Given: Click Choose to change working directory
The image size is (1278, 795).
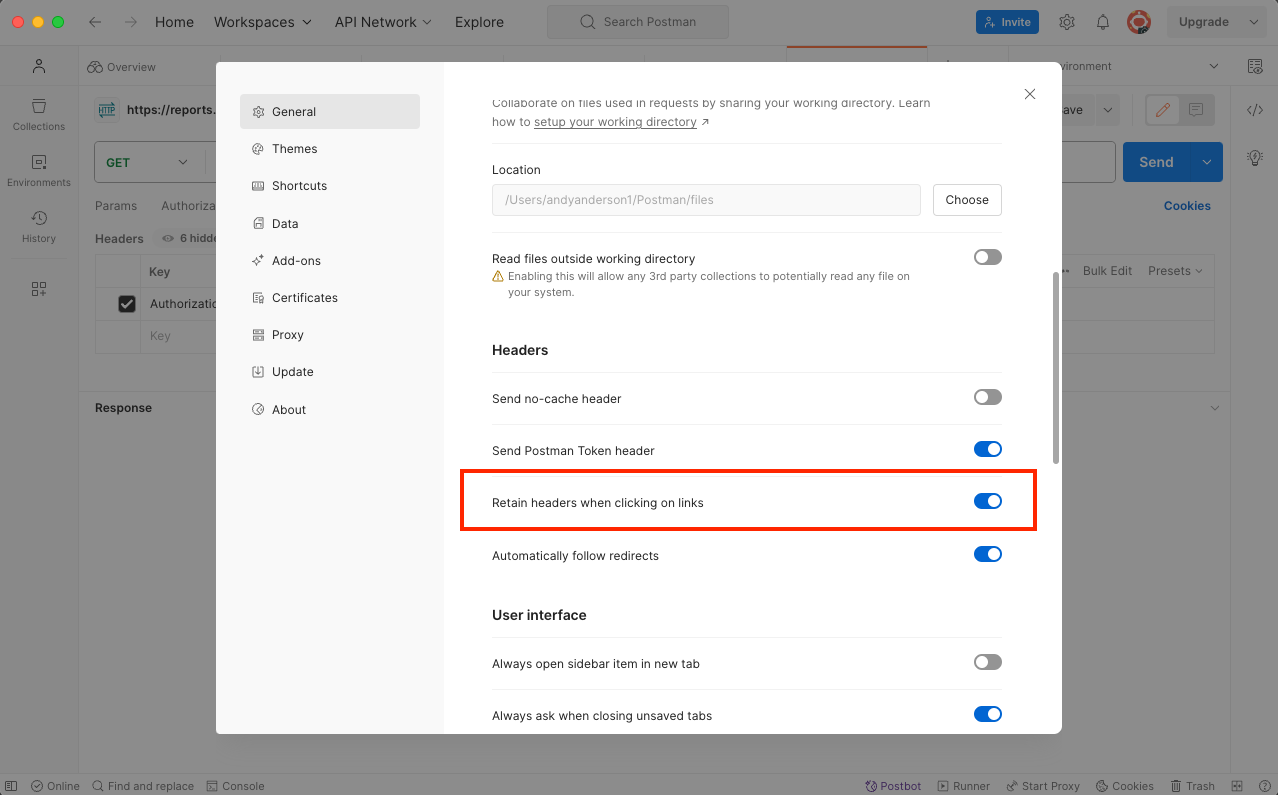Looking at the screenshot, I should [x=966, y=200].
